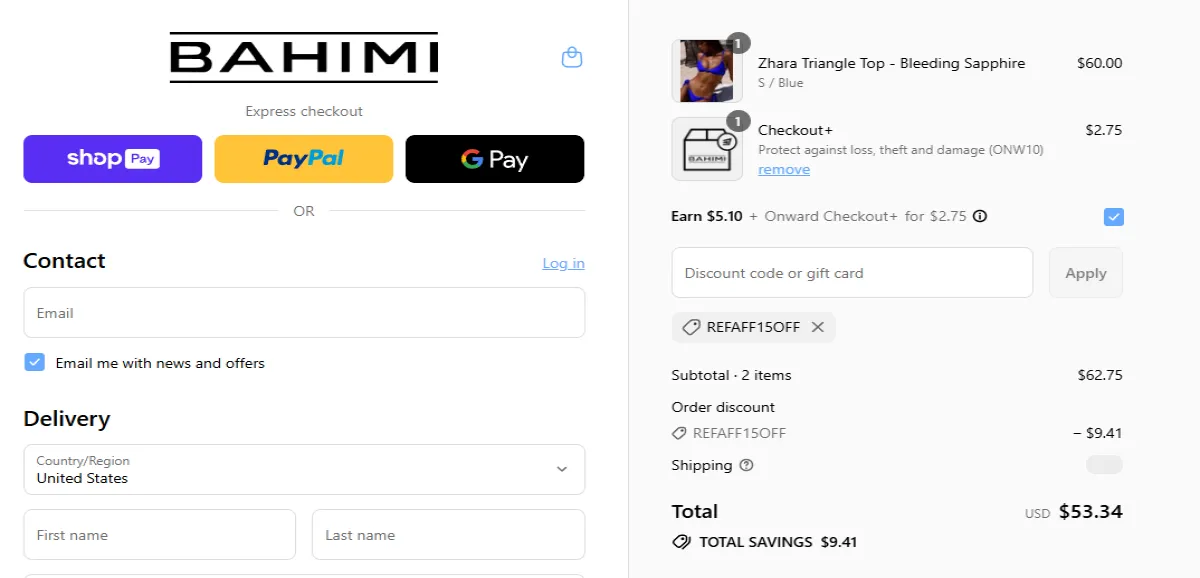Click the BAHIMI store logo

point(304,57)
